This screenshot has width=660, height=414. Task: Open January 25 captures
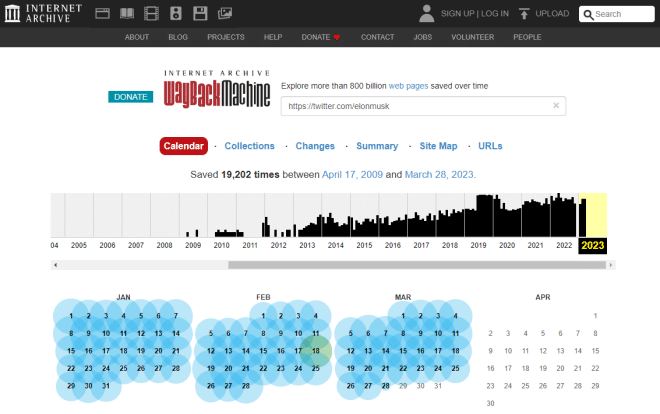(123, 369)
